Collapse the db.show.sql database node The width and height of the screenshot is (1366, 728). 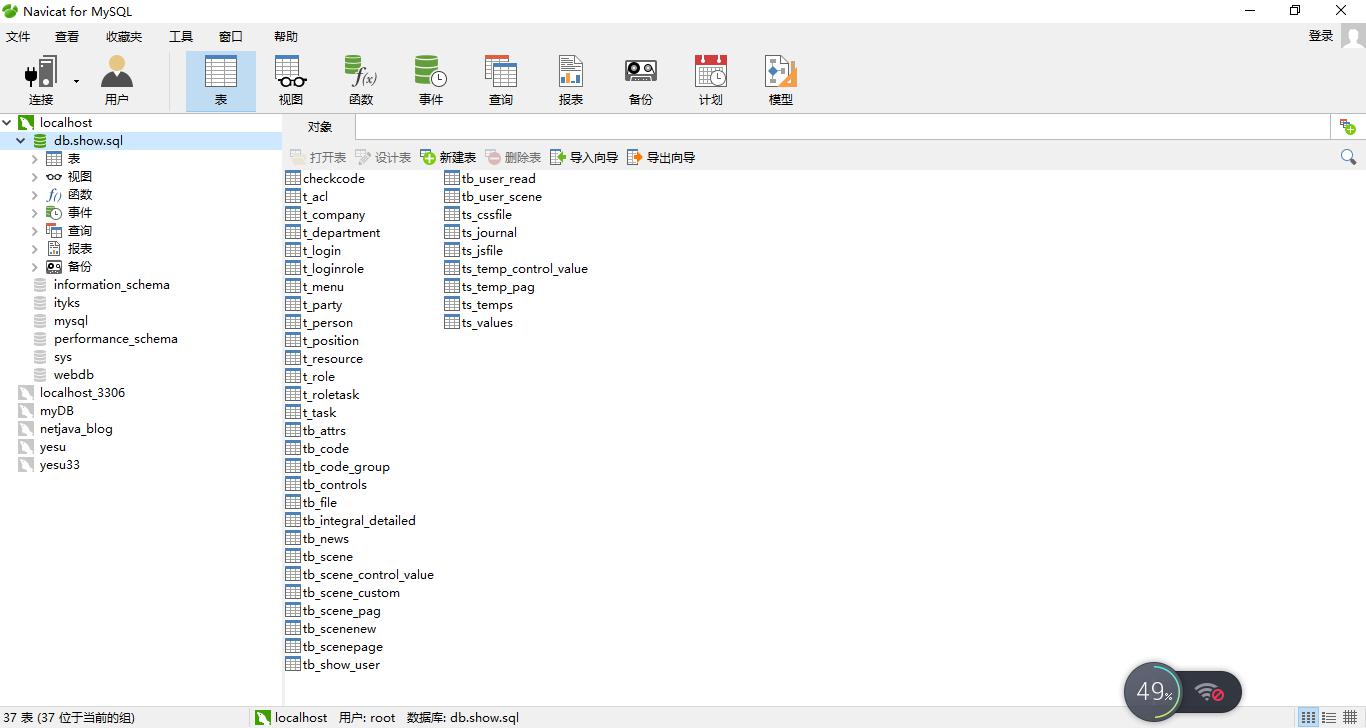click(x=21, y=141)
